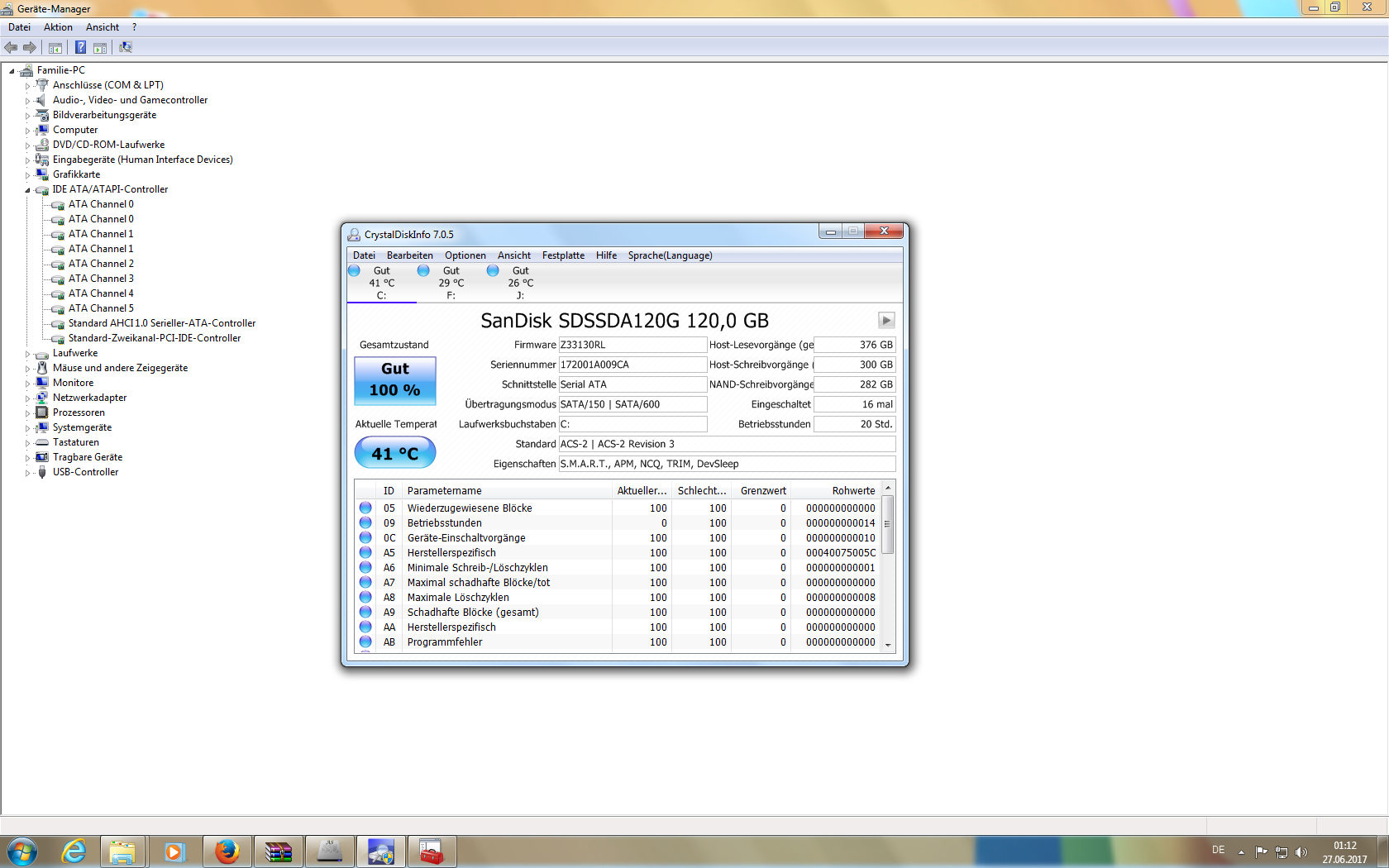1389x868 pixels.
Task: Click the Back arrow in Geräte-Manager toolbar
Action: pos(11,47)
